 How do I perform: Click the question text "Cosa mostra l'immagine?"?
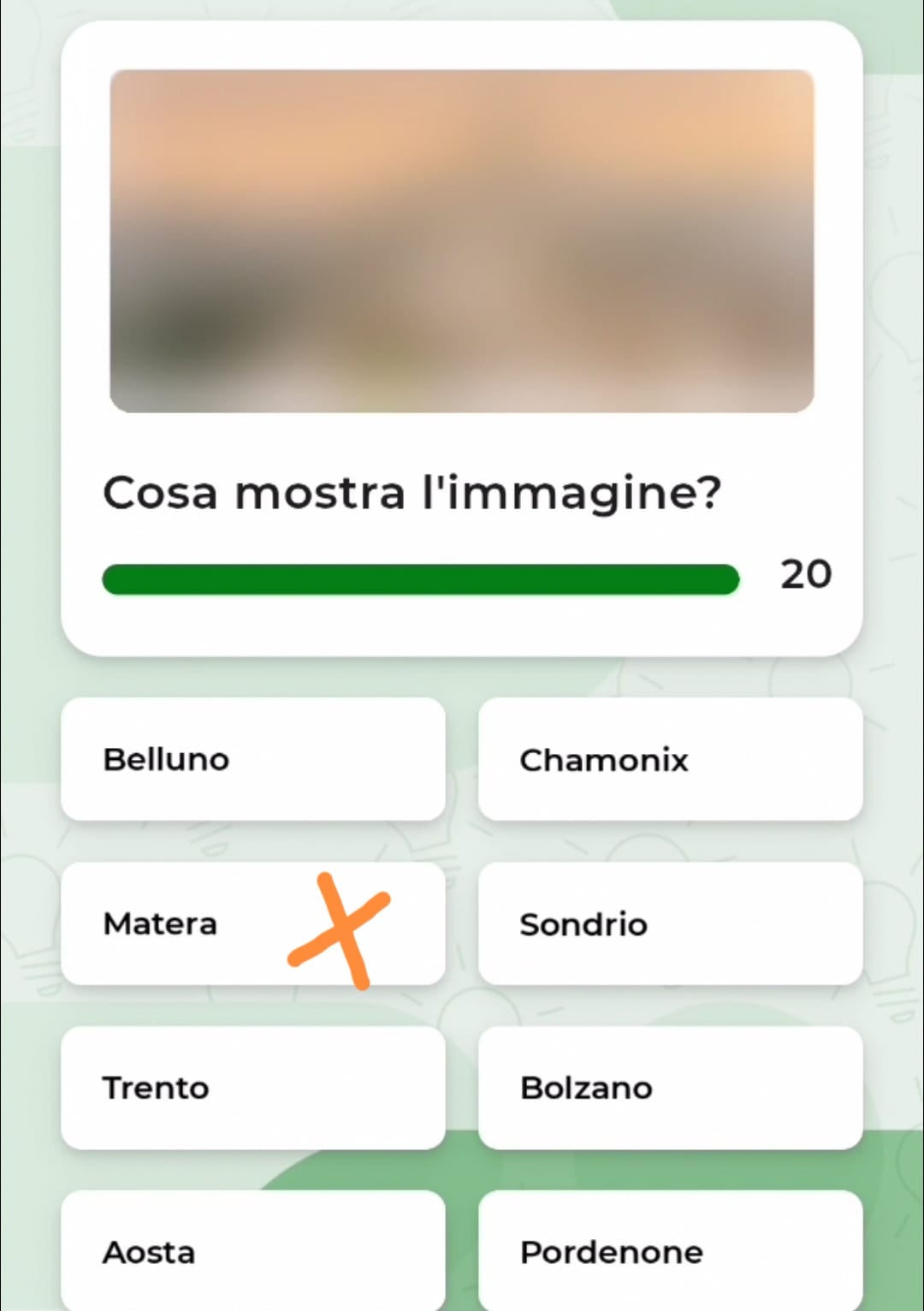tap(412, 493)
